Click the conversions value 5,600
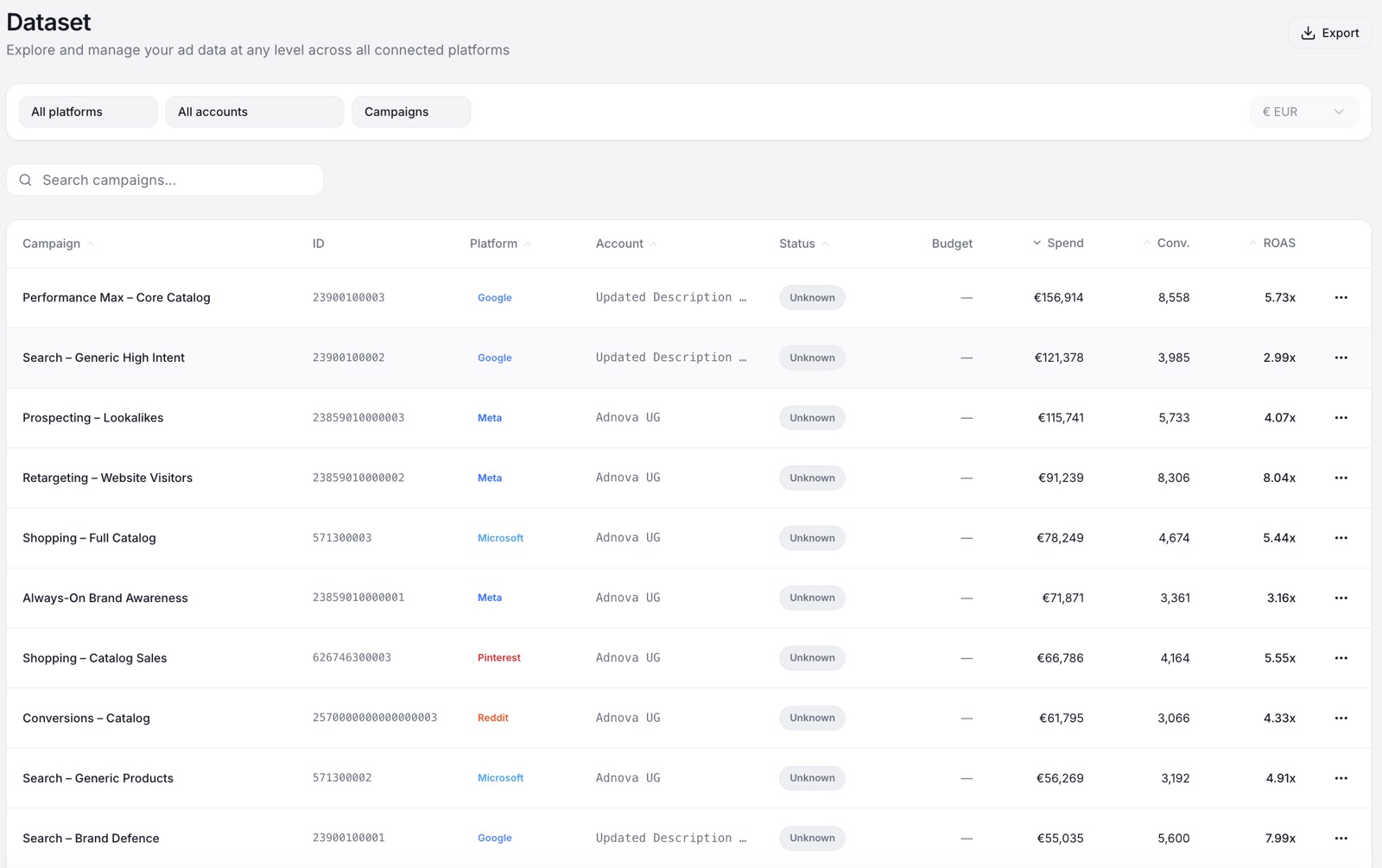This screenshot has height=868, width=1382. click(1174, 838)
